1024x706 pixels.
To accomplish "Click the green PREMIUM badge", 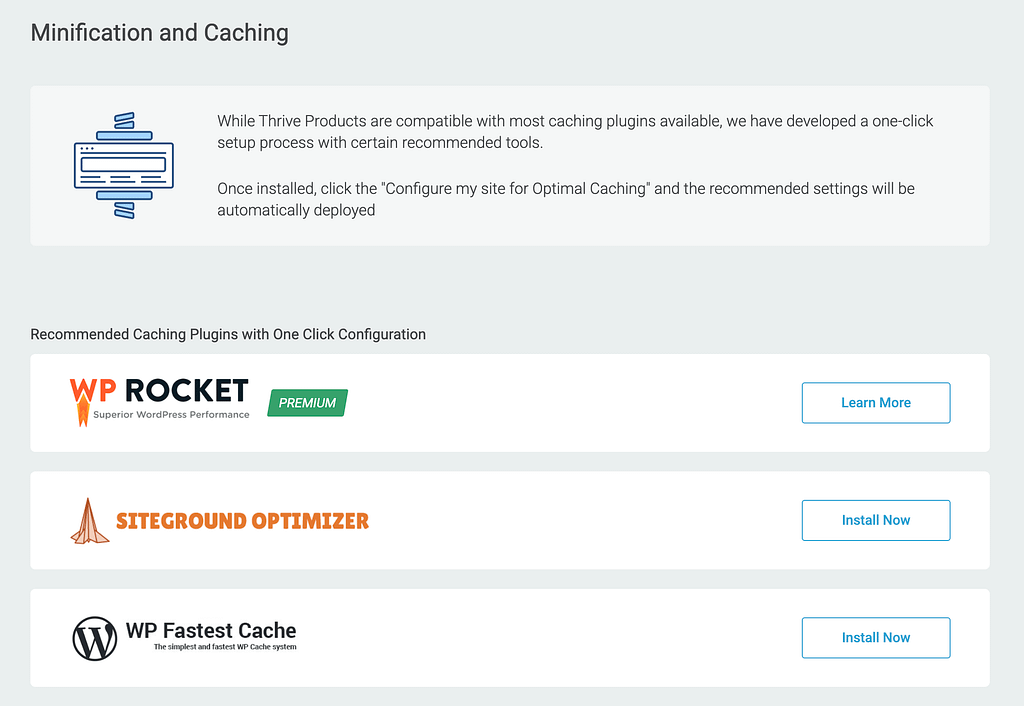I will (x=308, y=403).
